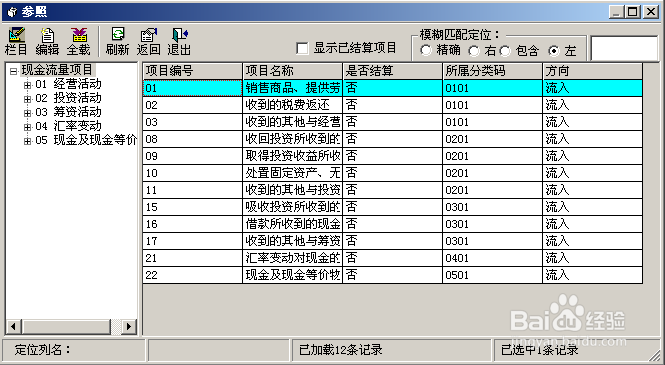665x365 pixels.
Task: Minimize the 参照 window
Action: pyautogui.click(x=616, y=11)
